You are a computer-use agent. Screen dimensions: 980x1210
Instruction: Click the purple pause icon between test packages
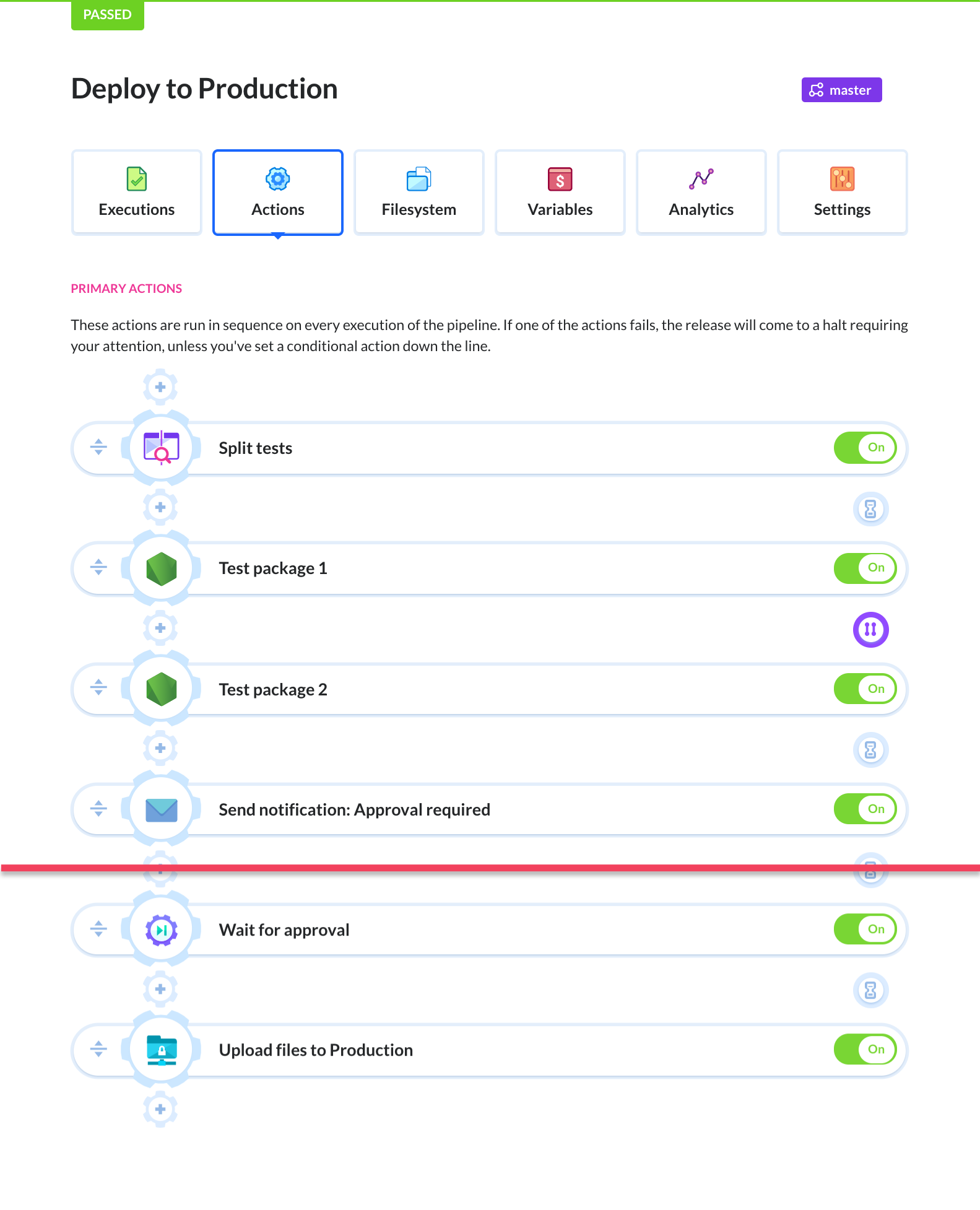point(870,630)
